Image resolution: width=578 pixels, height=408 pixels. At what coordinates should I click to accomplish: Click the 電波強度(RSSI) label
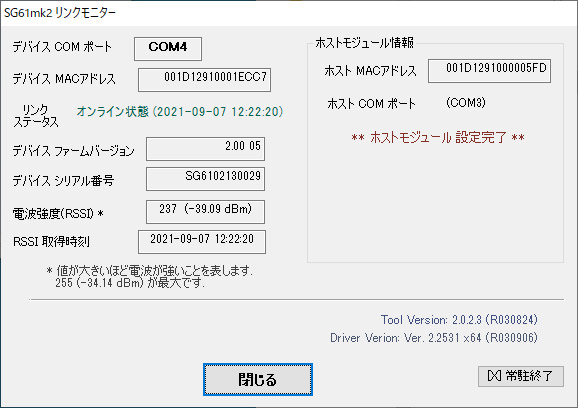coord(58,213)
